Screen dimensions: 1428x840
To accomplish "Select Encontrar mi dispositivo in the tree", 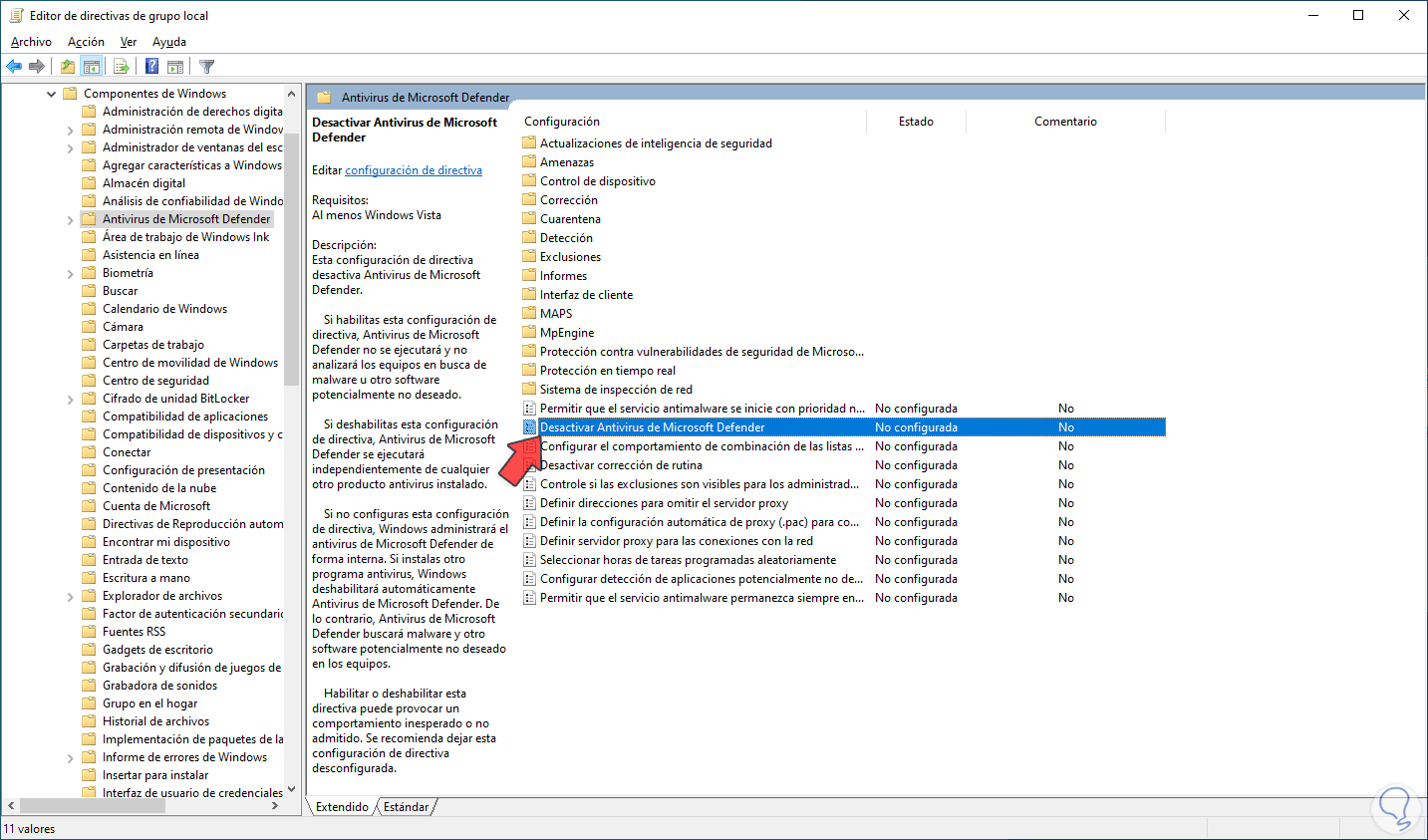I will 166,542.
